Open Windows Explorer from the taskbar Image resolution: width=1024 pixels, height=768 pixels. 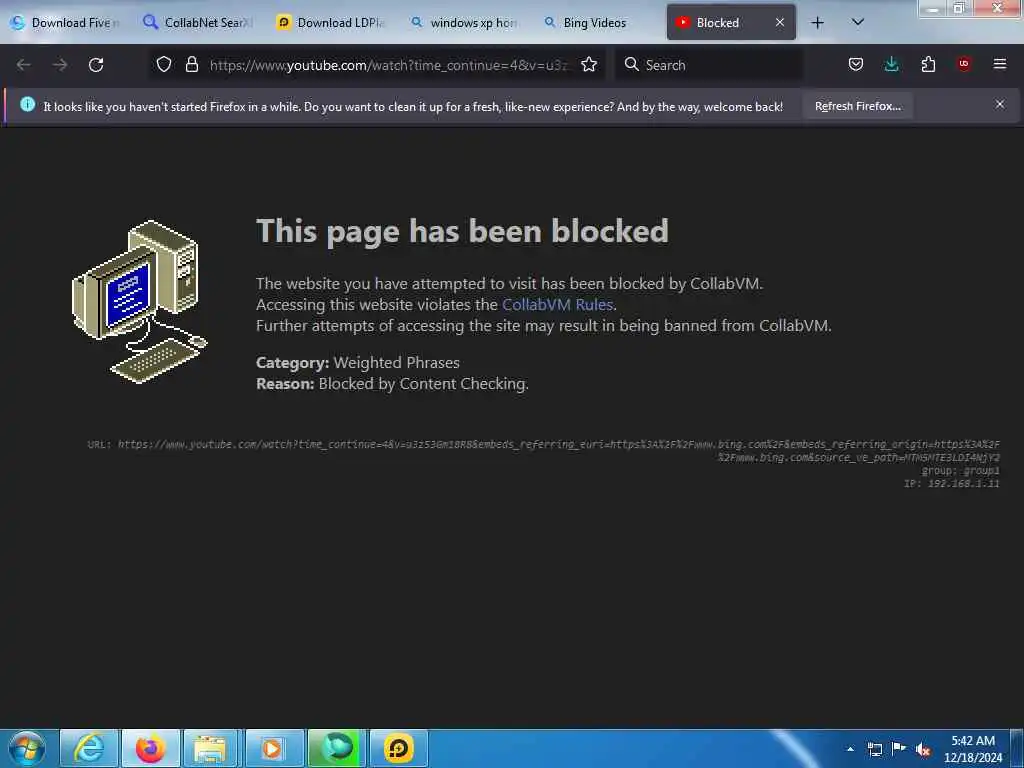pyautogui.click(x=211, y=748)
